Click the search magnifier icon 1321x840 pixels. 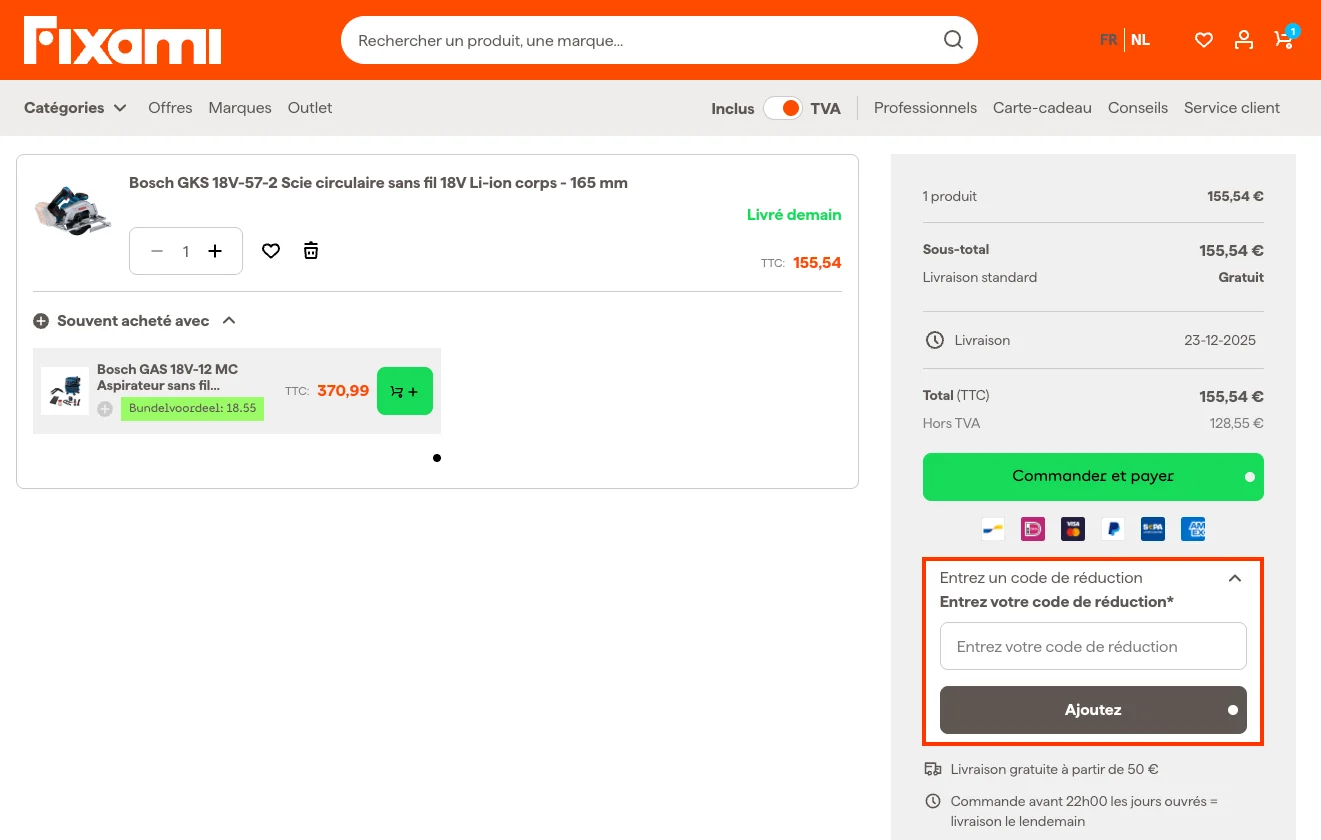952,40
